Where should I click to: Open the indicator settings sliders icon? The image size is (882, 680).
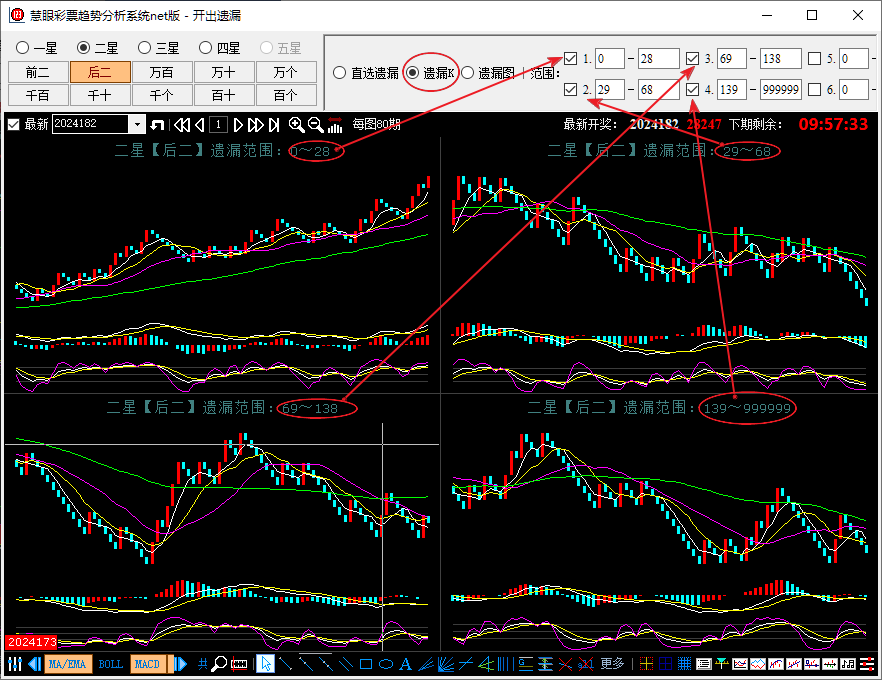click(15, 664)
